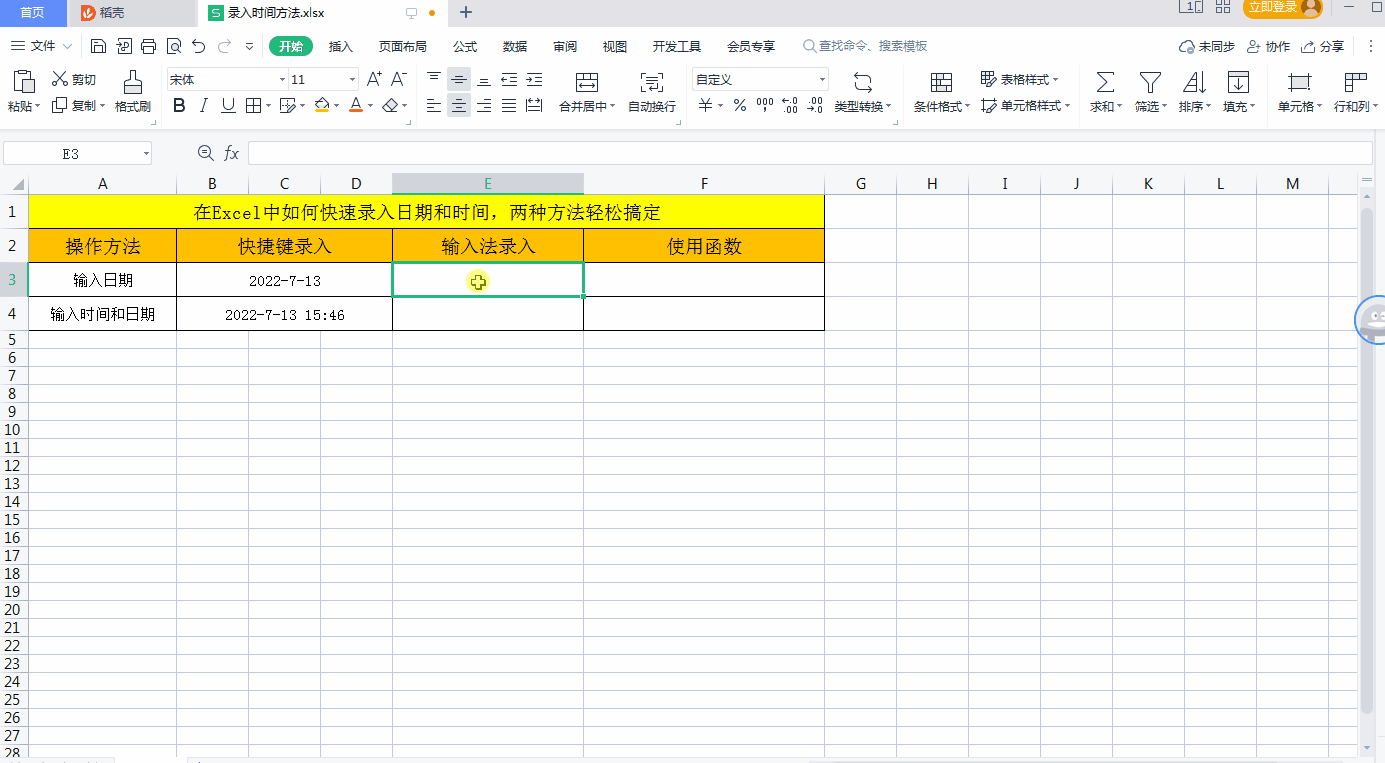Increase indent icon
Screen dimensions: 1385x763
click(534, 79)
